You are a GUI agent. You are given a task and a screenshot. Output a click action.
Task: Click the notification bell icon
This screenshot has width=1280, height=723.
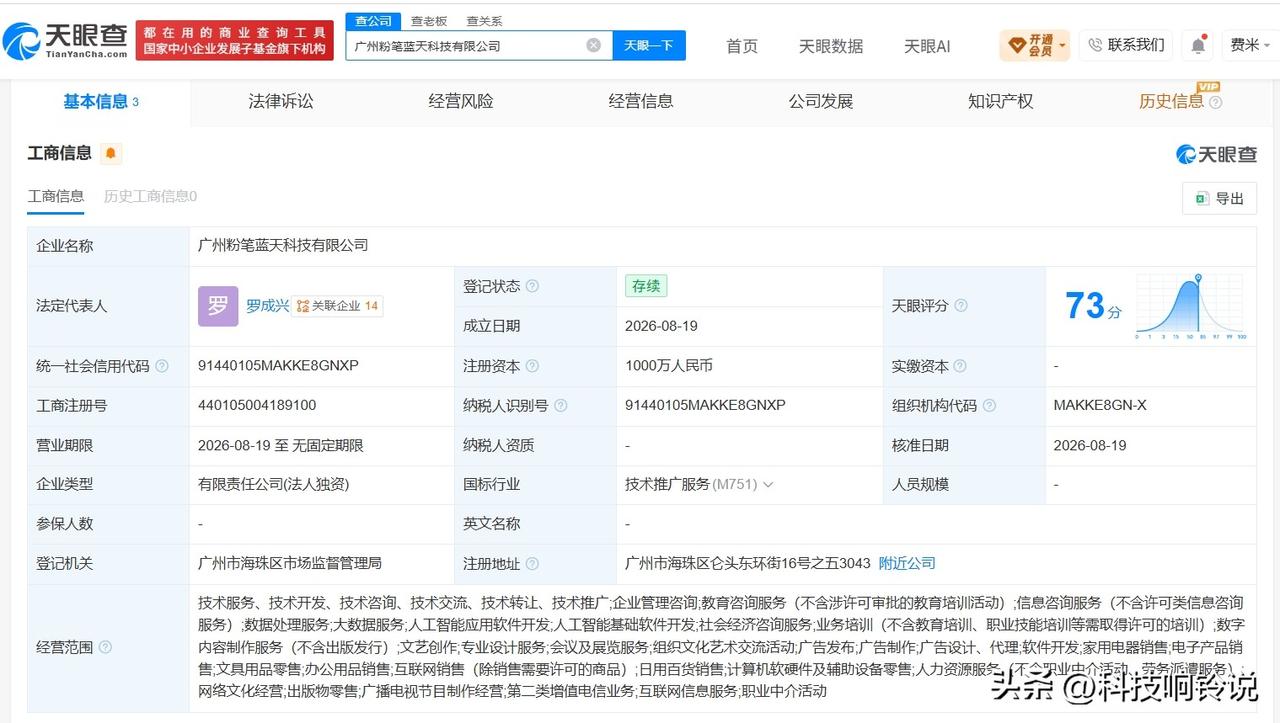(1197, 45)
